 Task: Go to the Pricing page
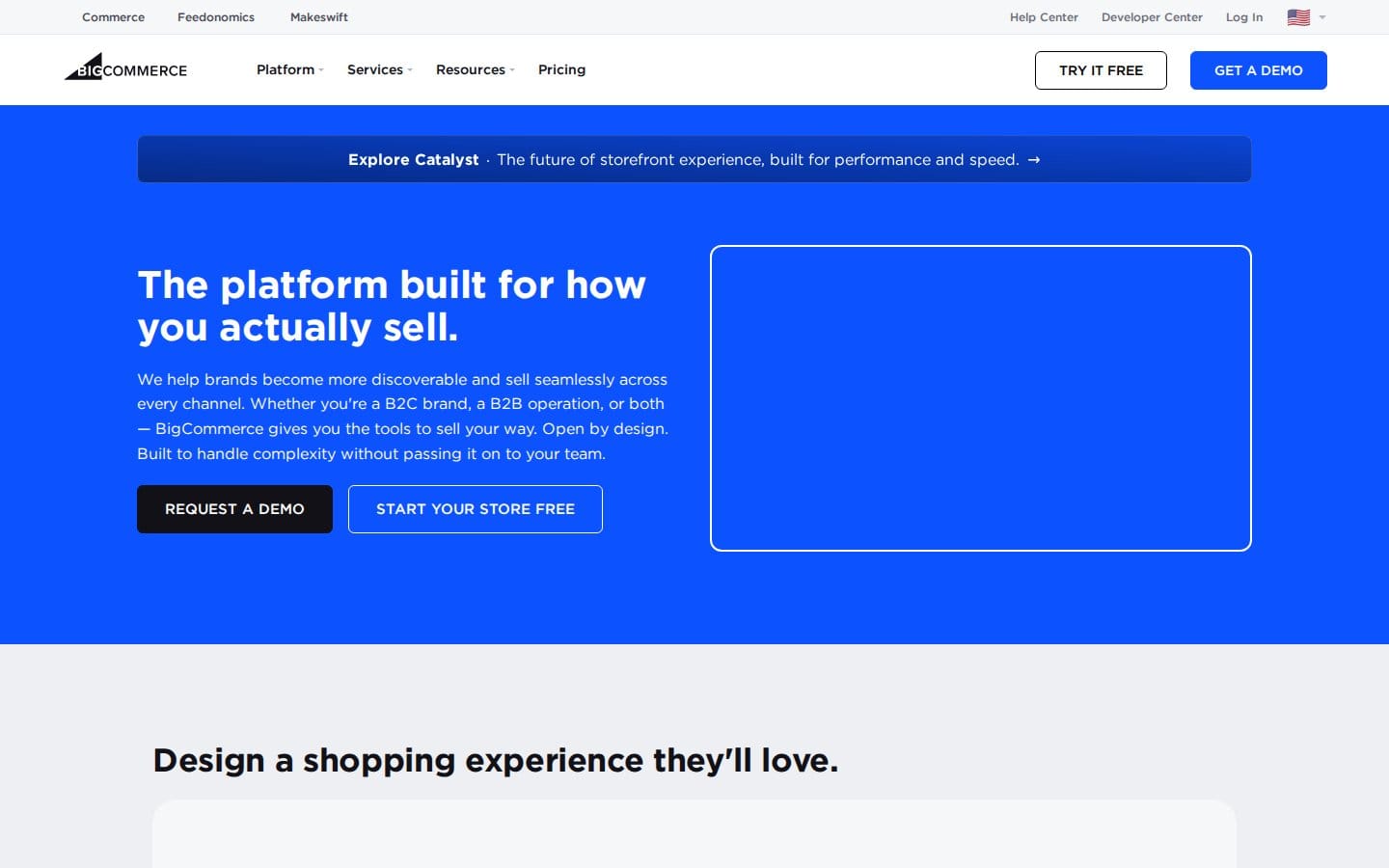[561, 69]
